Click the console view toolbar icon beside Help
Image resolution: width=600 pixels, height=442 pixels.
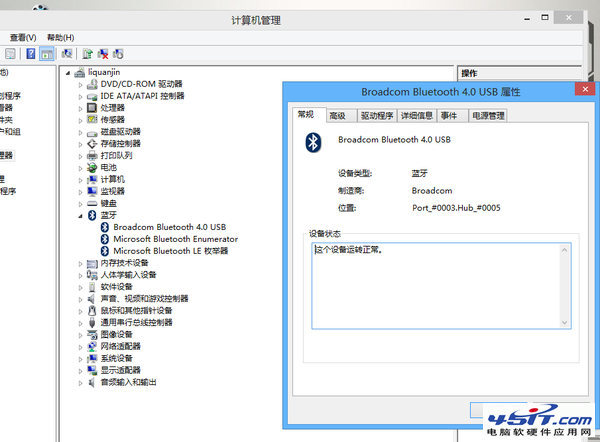[x=47, y=54]
